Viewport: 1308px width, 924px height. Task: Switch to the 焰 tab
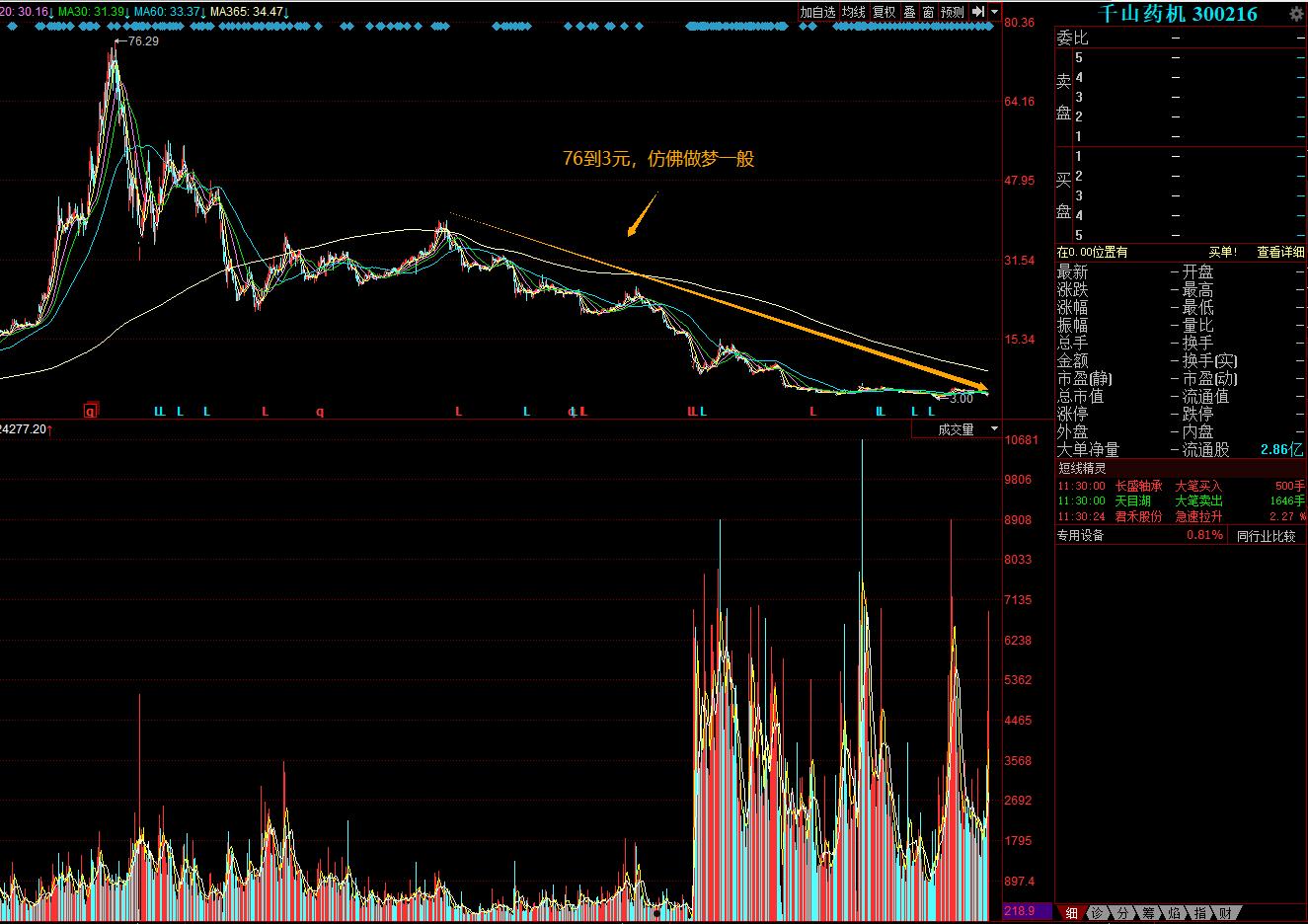pyautogui.click(x=1174, y=913)
